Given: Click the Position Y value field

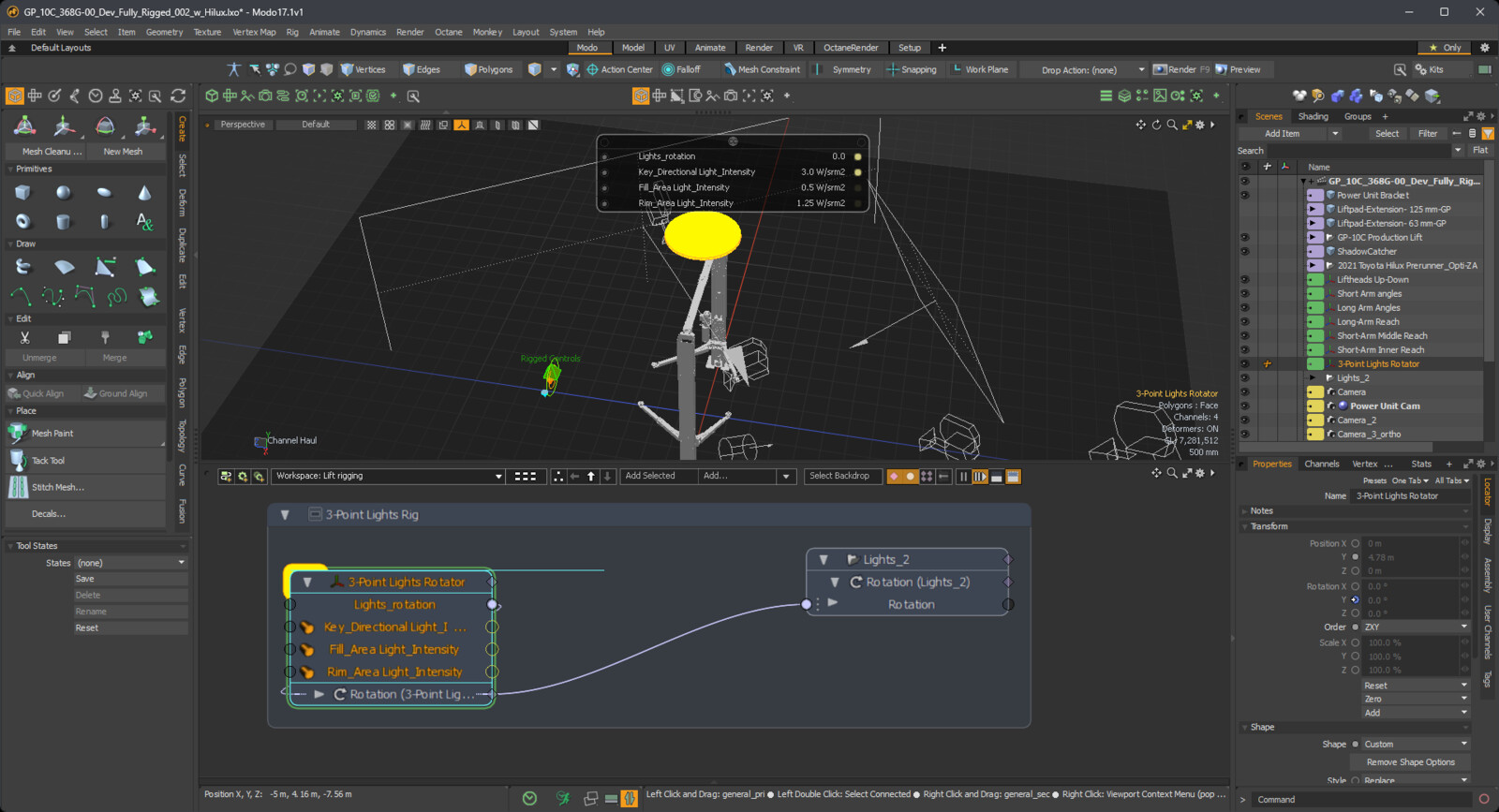Looking at the screenshot, I should 1412,557.
